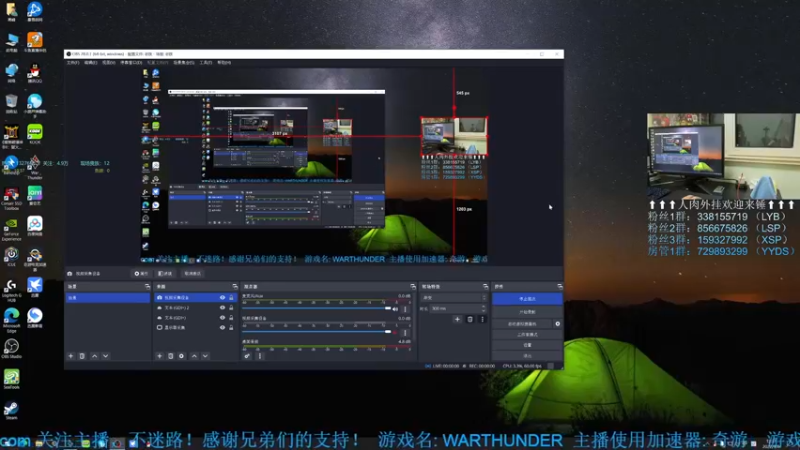Screen dimensions: 800x450
Task: Click the blue 停止推流 button
Action: coord(527,299)
